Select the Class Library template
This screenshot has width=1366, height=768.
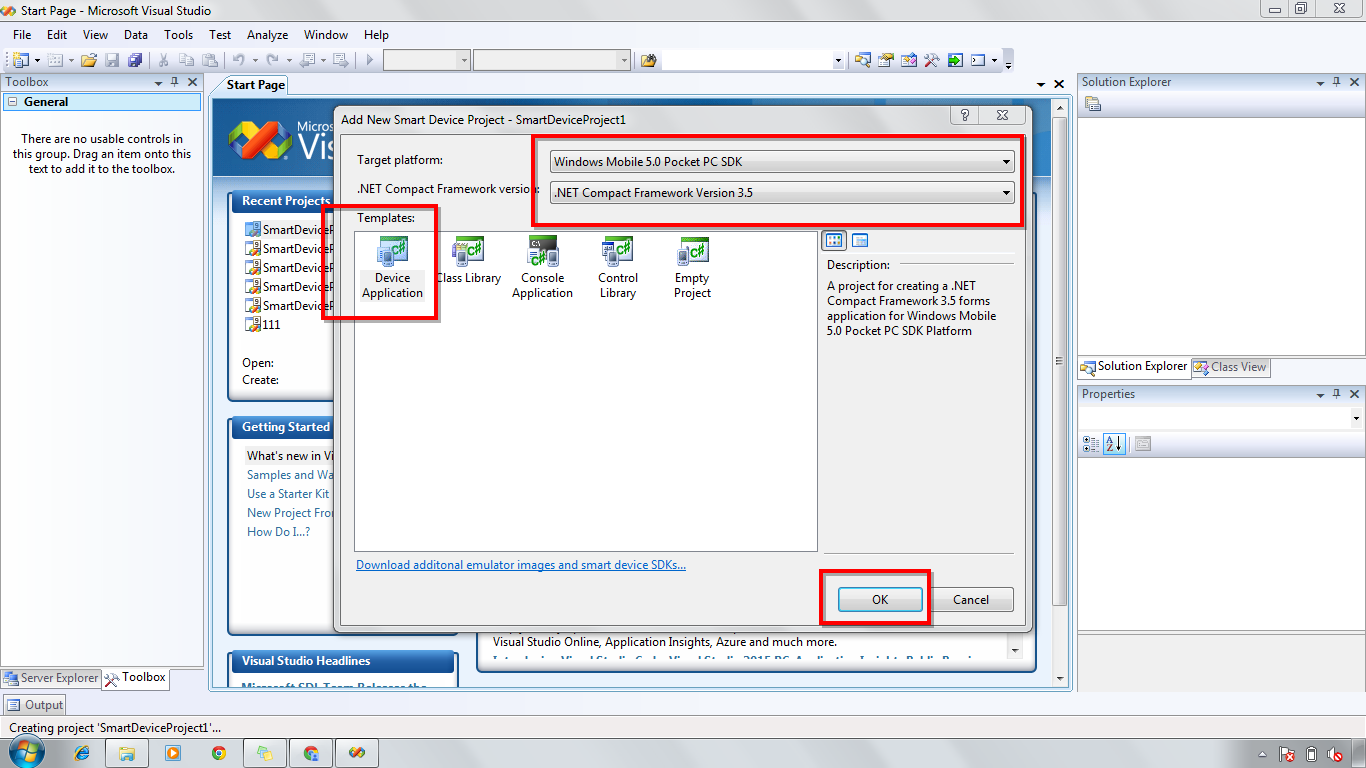(468, 261)
